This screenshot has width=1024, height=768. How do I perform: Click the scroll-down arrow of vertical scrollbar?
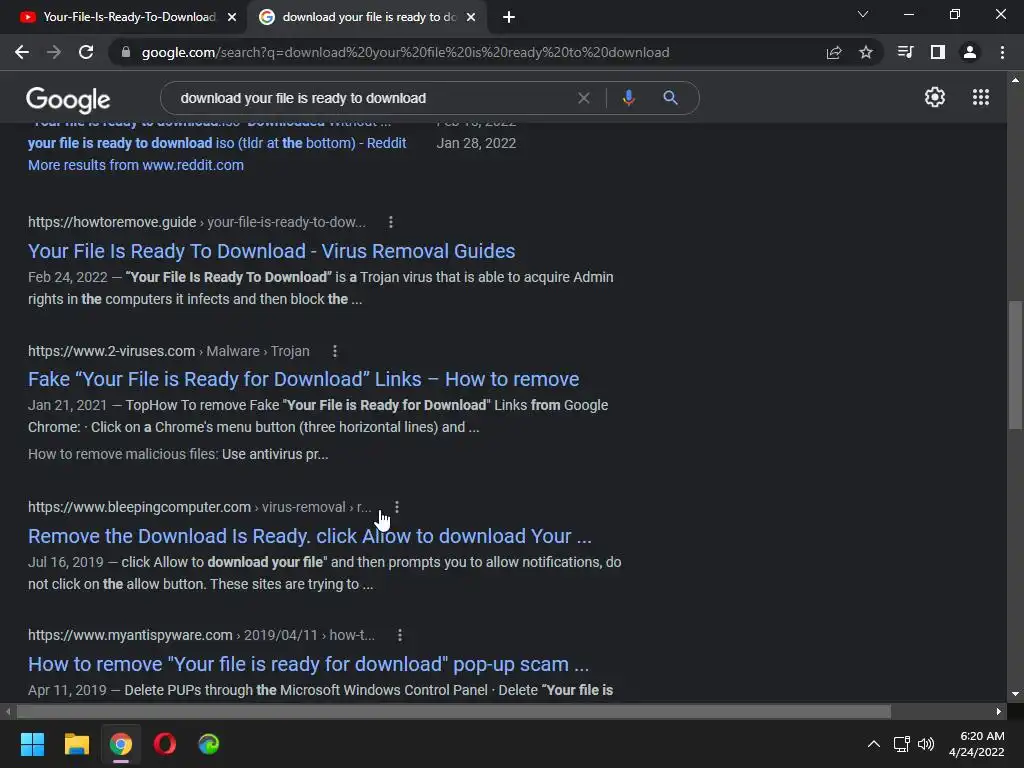(1015, 694)
